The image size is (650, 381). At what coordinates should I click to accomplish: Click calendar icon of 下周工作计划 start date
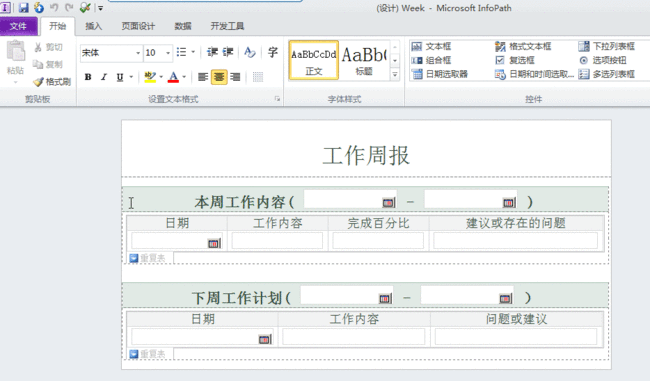pos(385,298)
